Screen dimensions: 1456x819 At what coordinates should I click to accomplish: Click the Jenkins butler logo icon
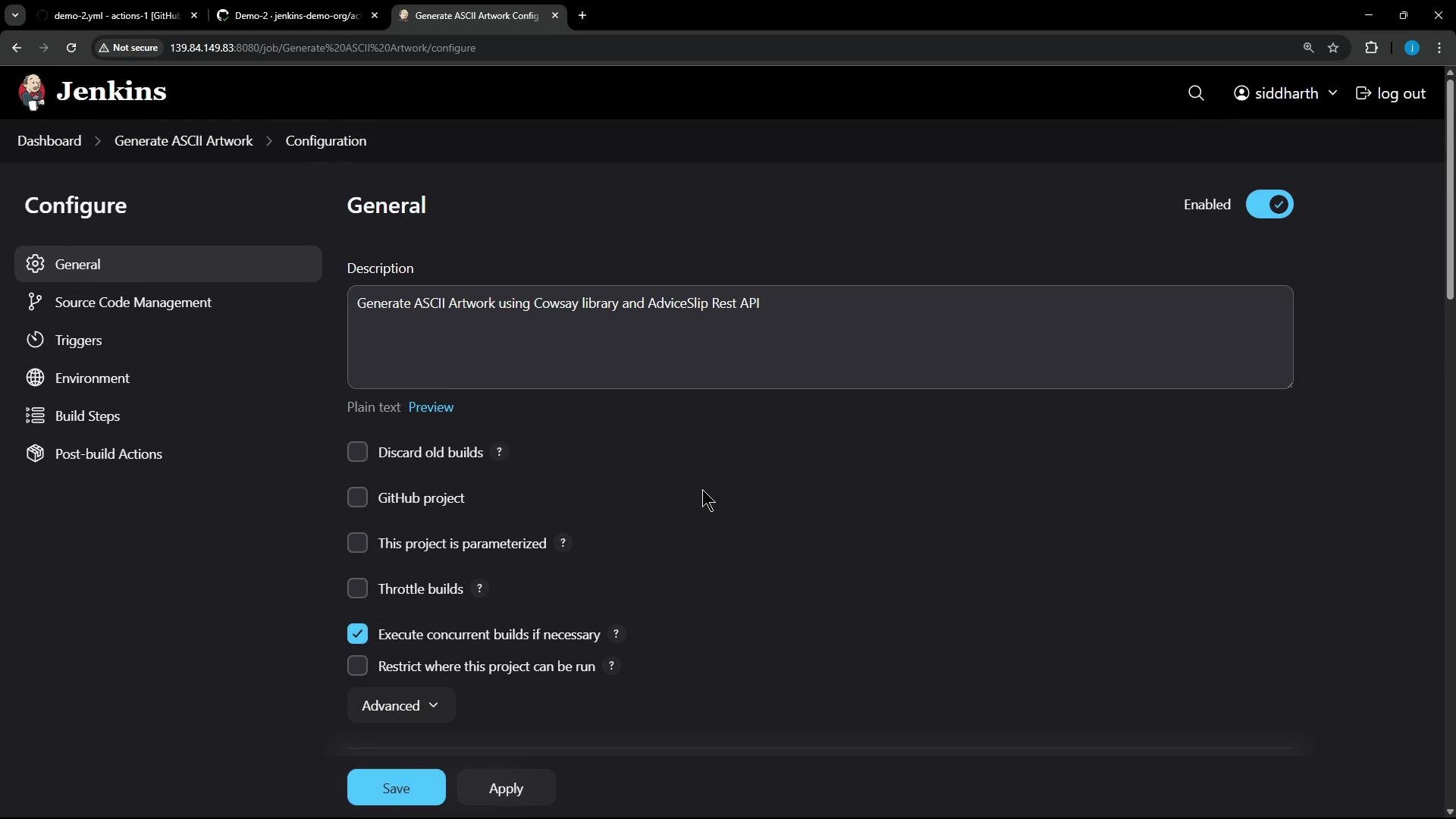(x=32, y=93)
